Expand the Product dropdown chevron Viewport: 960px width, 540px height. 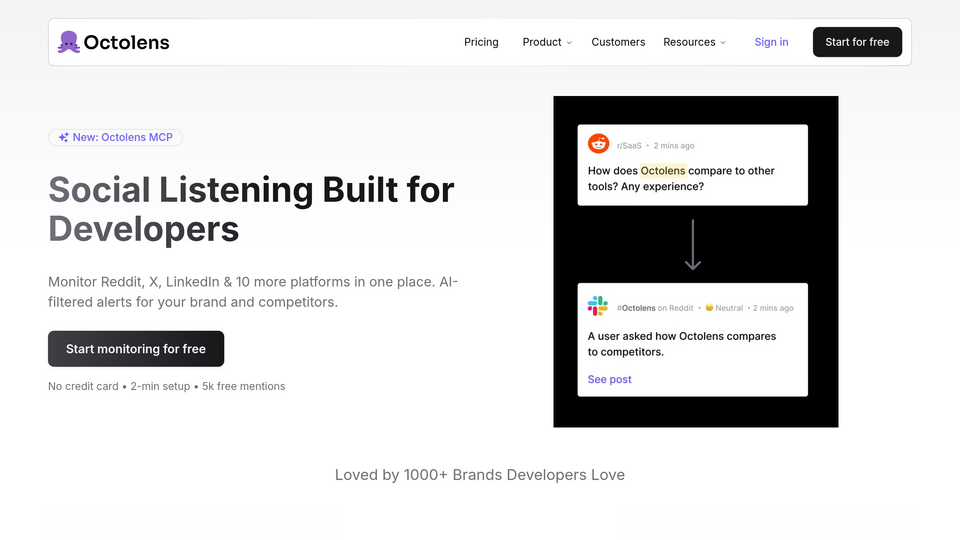tap(569, 43)
